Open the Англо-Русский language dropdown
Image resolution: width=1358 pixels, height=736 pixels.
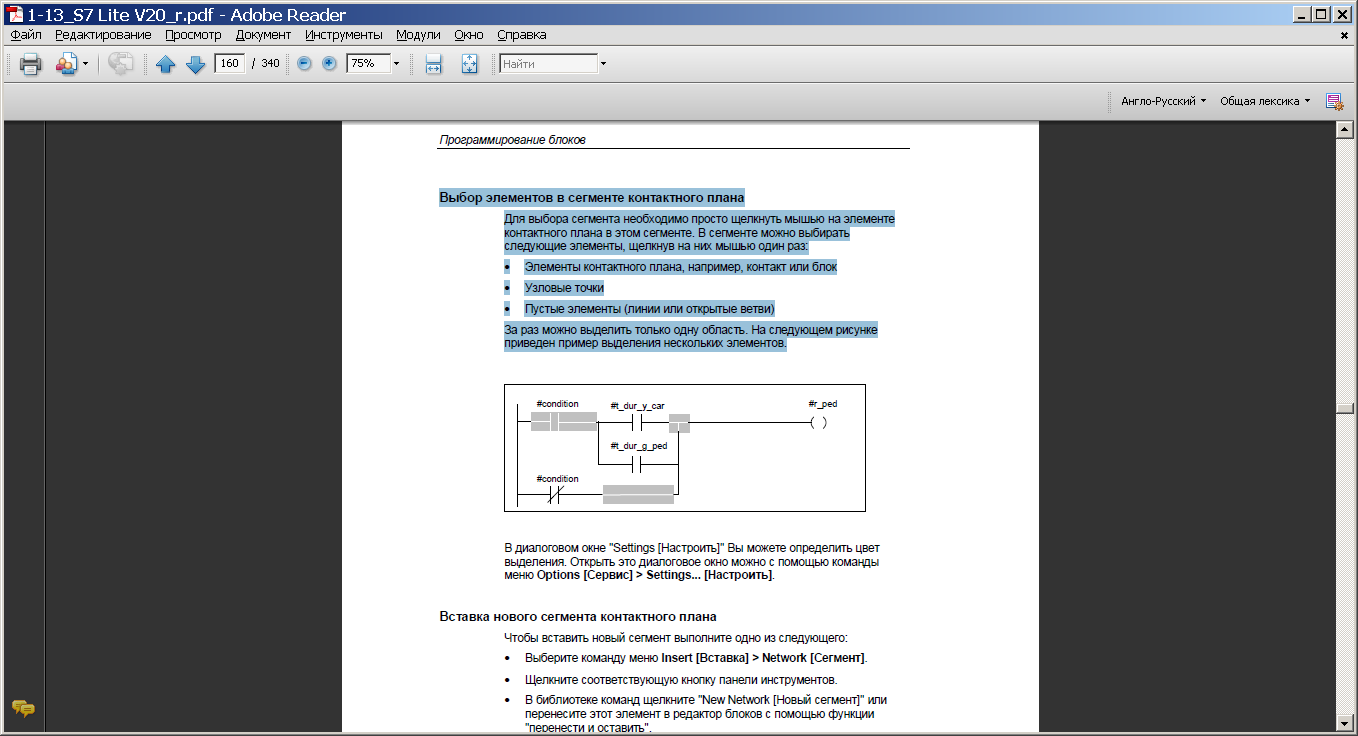tap(1163, 101)
